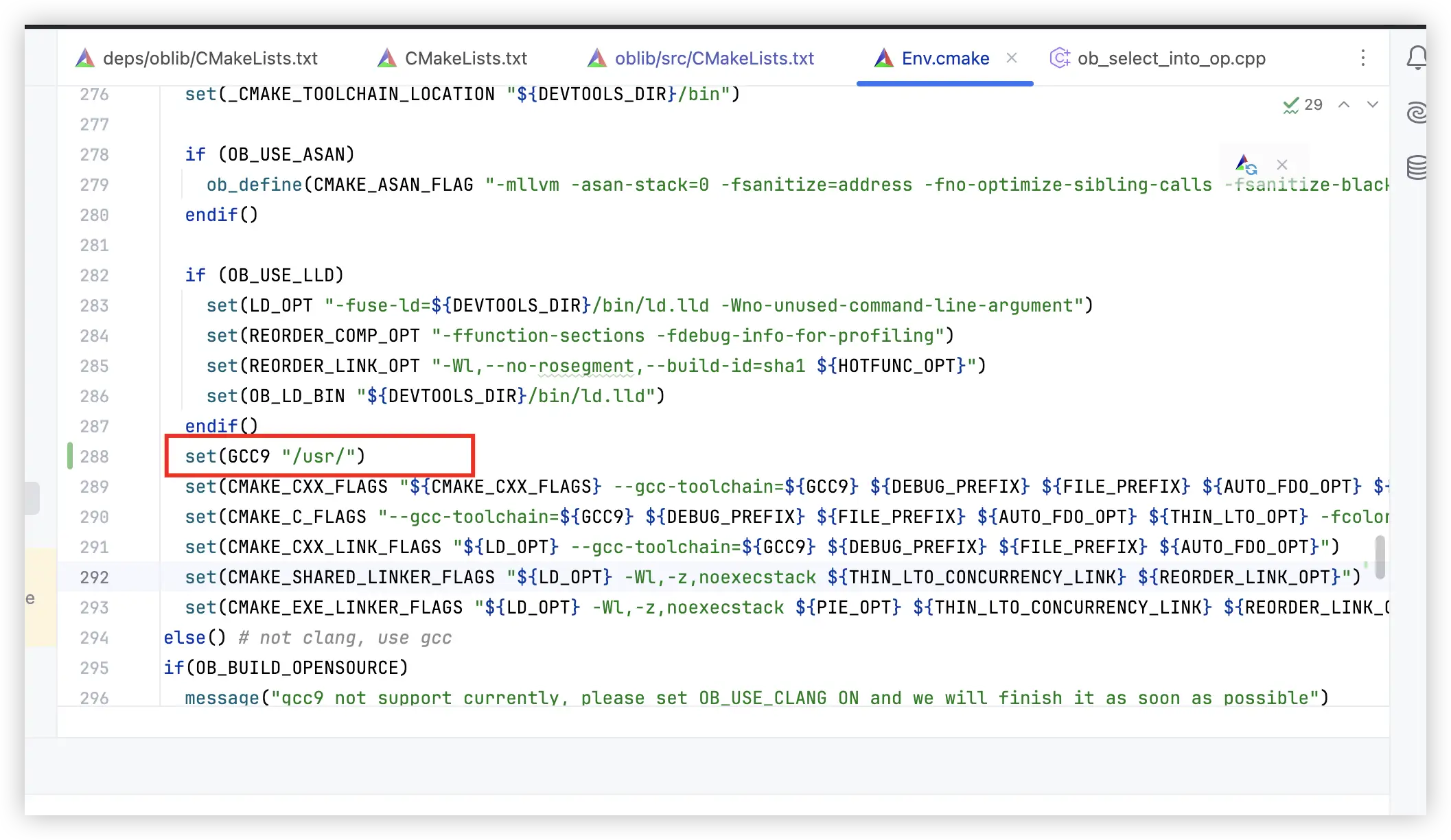This screenshot has height=840, width=1451.
Task: Click line number 292 in gutter
Action: click(94, 577)
